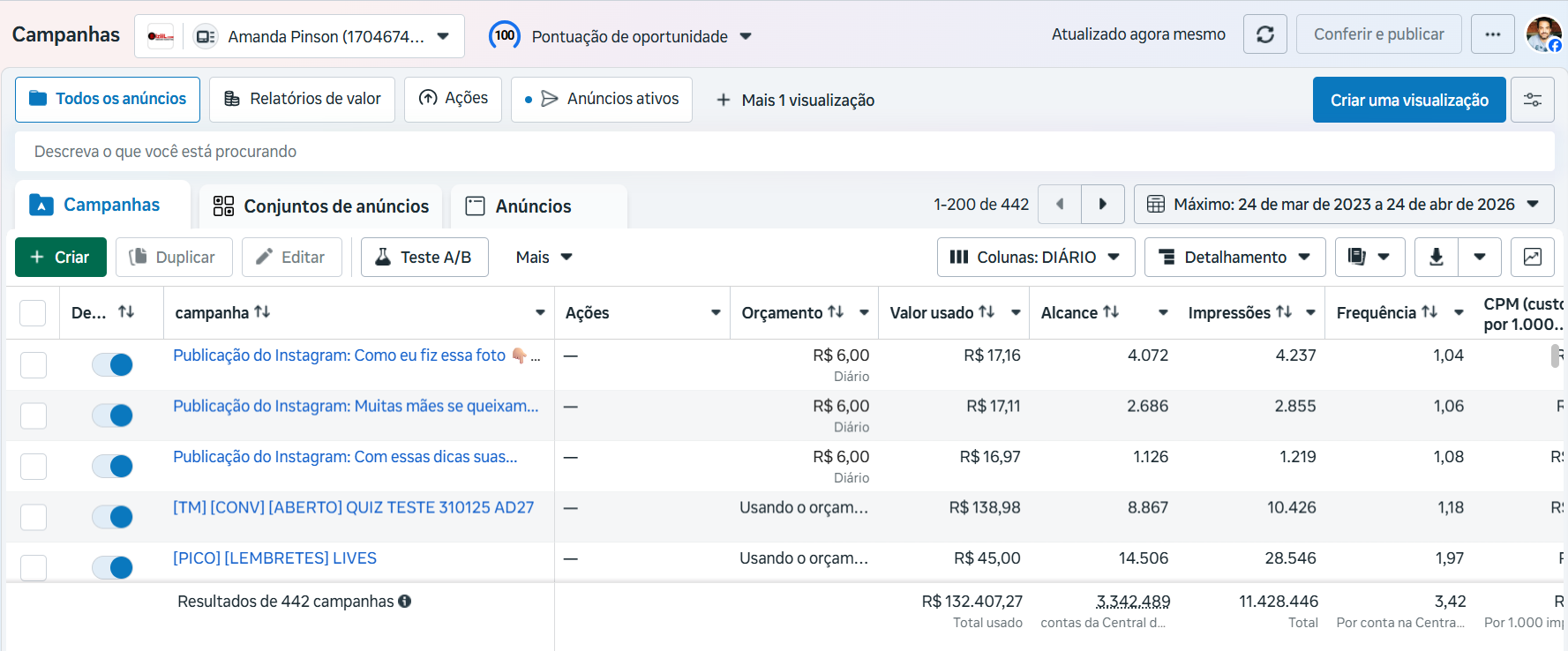Open the charts panel icon

pyautogui.click(x=1533, y=257)
